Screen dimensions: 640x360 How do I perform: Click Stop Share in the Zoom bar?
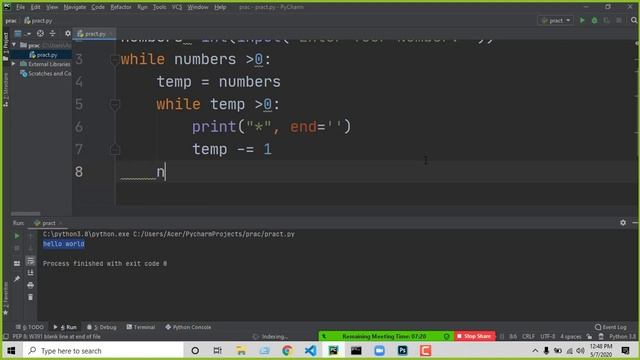pos(474,336)
